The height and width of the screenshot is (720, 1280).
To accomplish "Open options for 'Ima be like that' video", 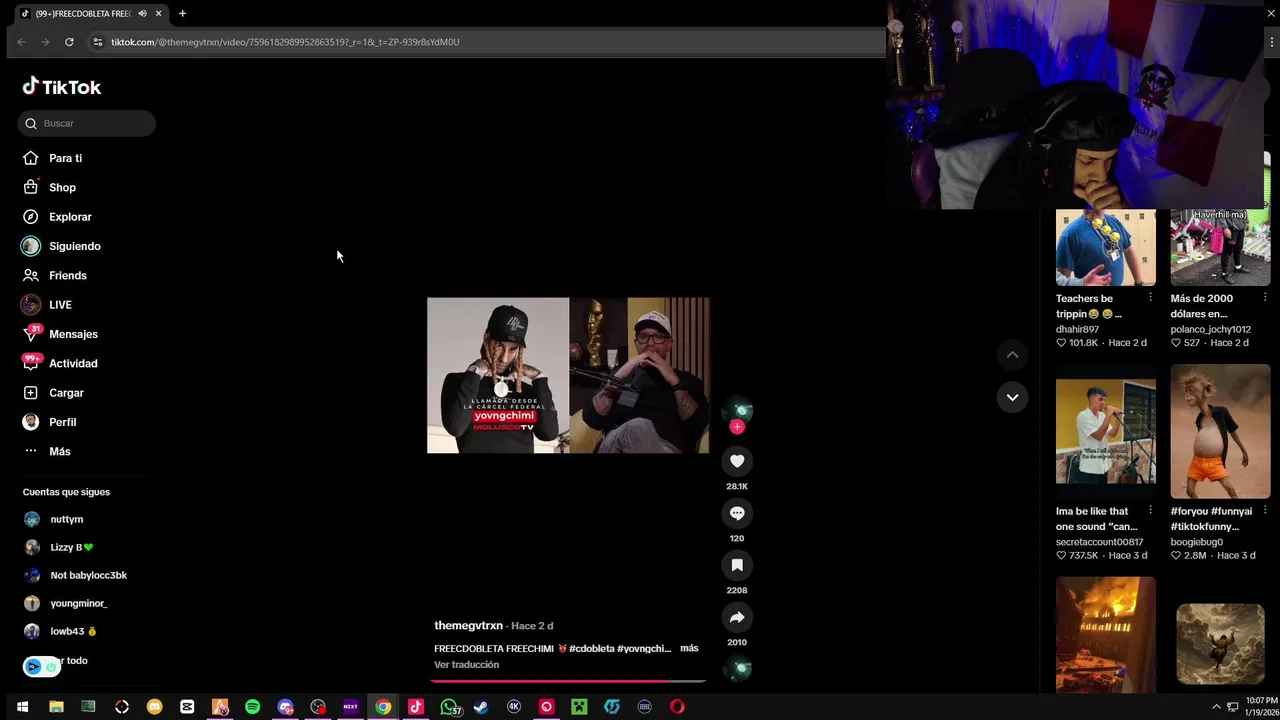I will tap(1150, 511).
